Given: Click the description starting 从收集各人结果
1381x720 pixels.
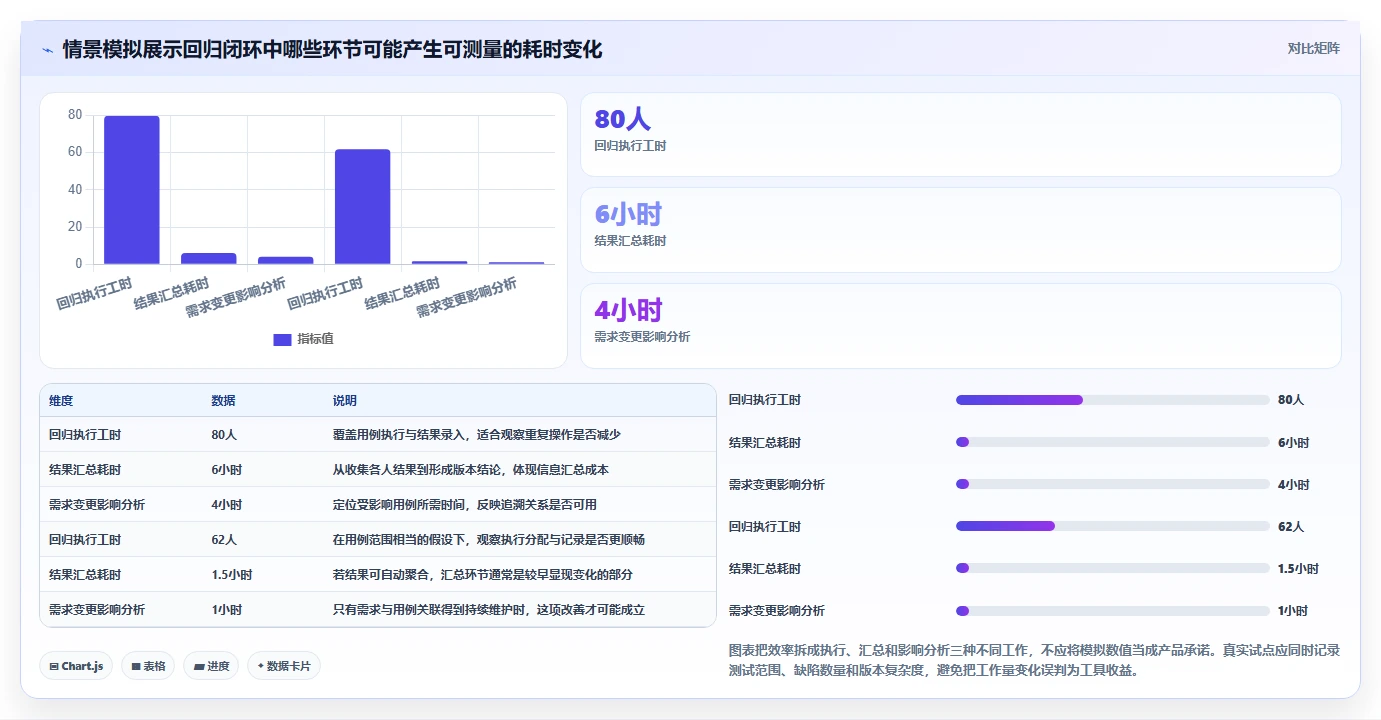Looking at the screenshot, I should coord(471,470).
